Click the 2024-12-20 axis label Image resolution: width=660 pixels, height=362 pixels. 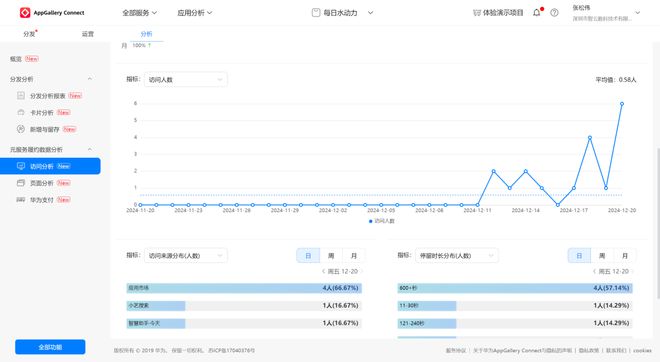pyautogui.click(x=622, y=210)
